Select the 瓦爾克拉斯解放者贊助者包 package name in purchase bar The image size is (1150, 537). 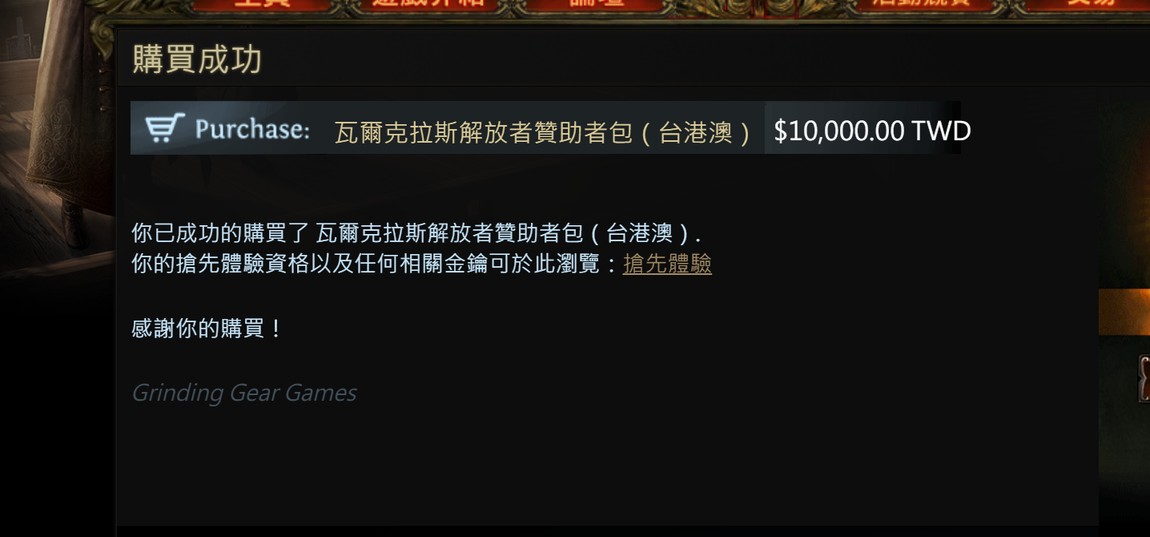point(543,132)
